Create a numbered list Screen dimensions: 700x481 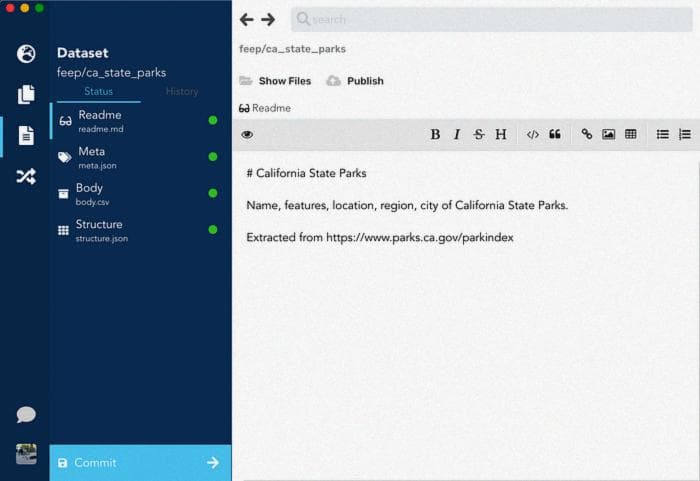(x=685, y=134)
